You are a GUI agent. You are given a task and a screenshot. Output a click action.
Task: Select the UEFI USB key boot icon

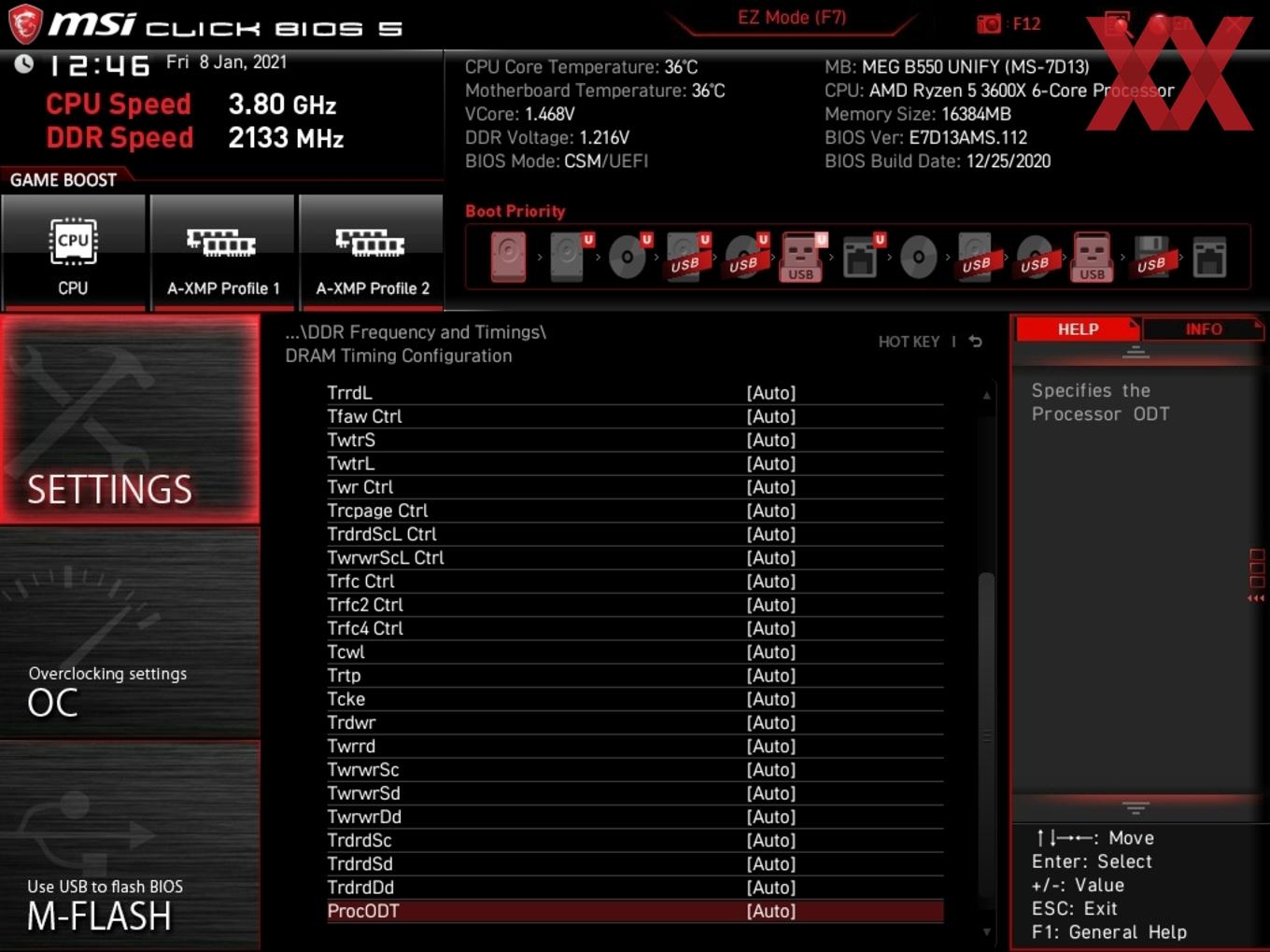[x=802, y=257]
